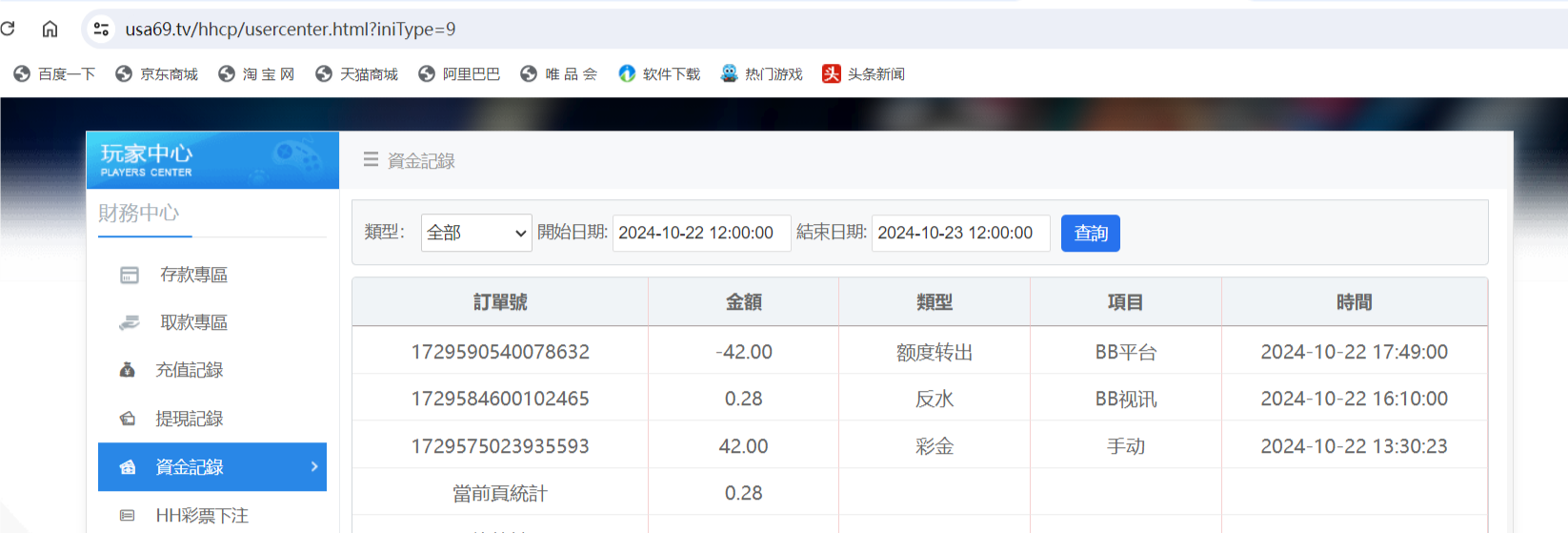Open HH彩票下注 in sidebar
The width and height of the screenshot is (1568, 533).
202,515
